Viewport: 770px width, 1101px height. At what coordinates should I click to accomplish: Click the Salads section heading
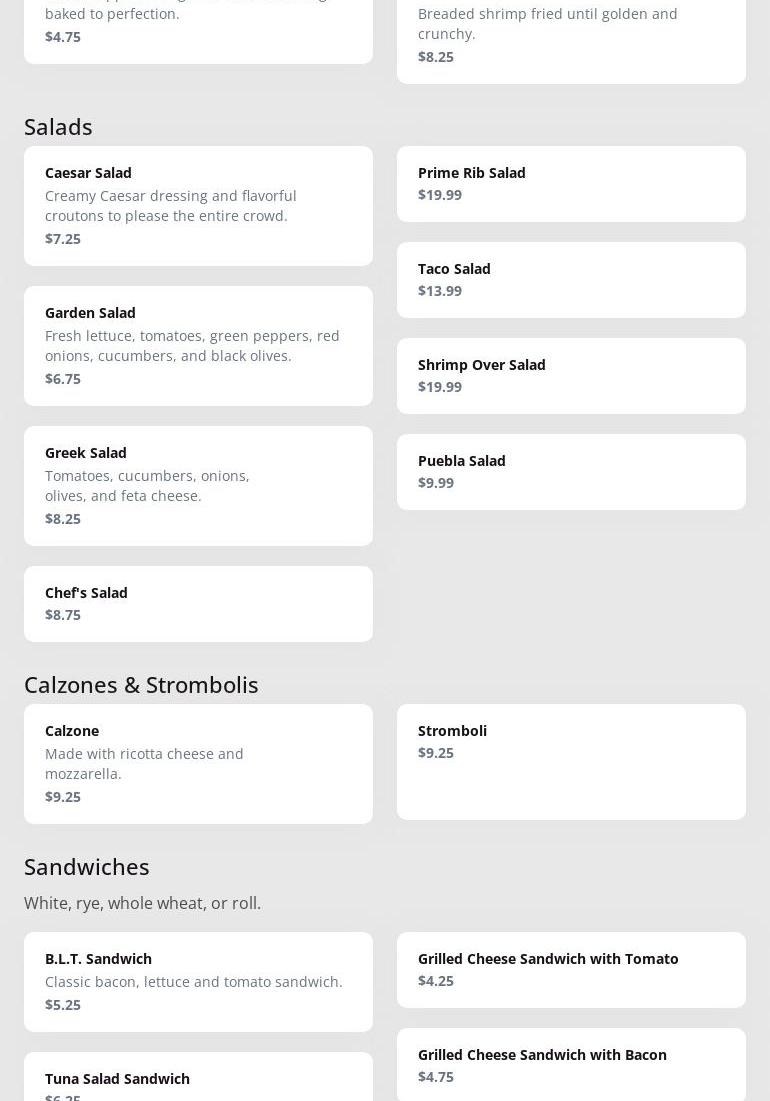[58, 126]
